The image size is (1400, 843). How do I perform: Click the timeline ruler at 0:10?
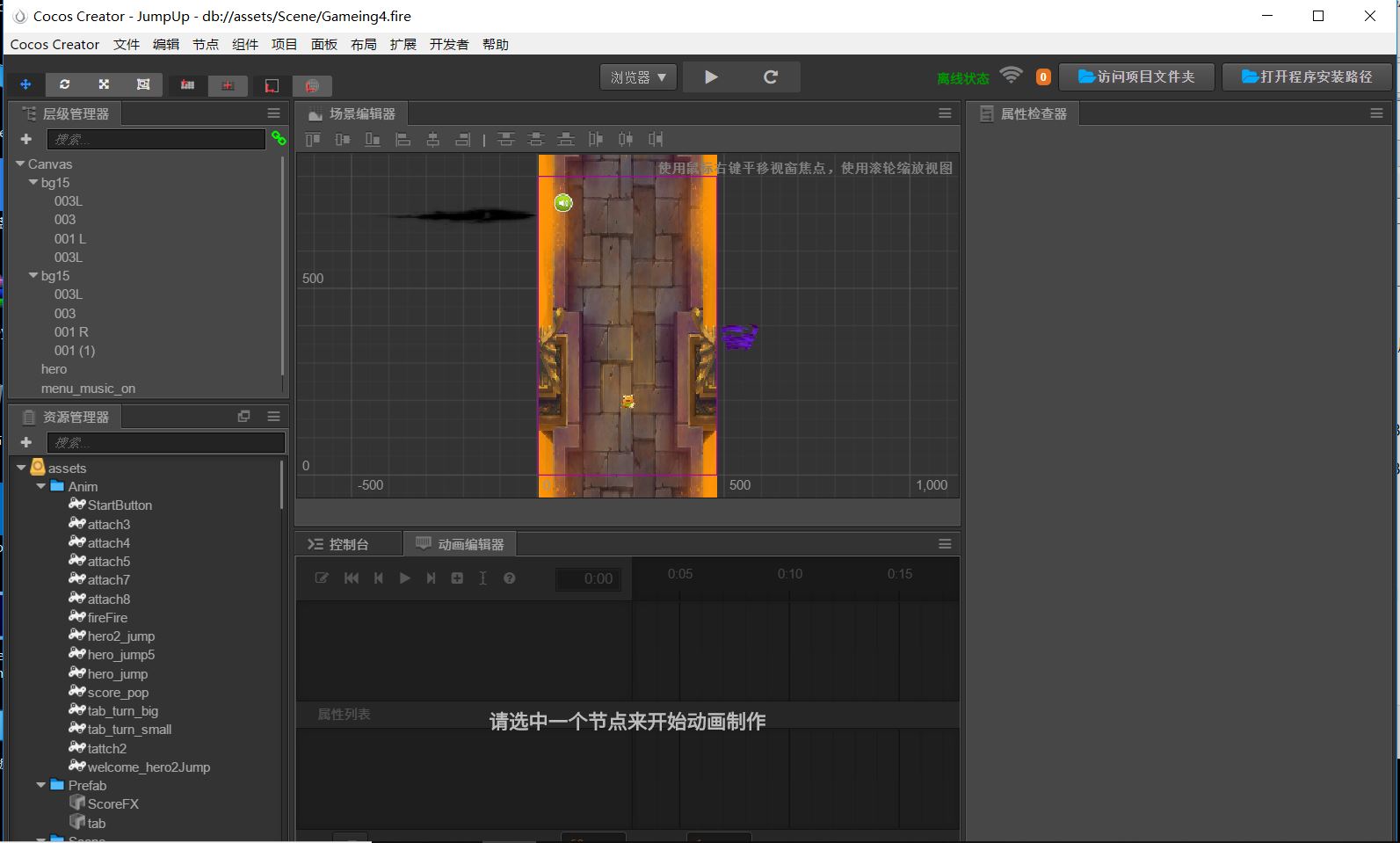coord(789,574)
